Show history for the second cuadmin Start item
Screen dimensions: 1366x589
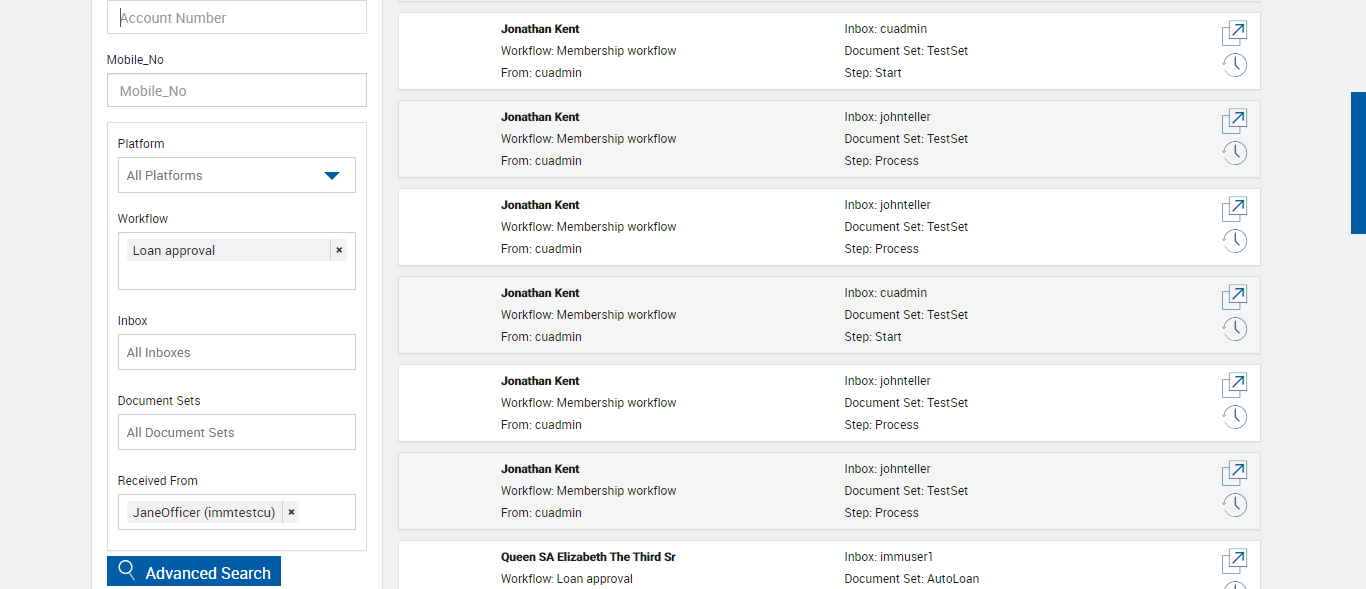[x=1235, y=329]
